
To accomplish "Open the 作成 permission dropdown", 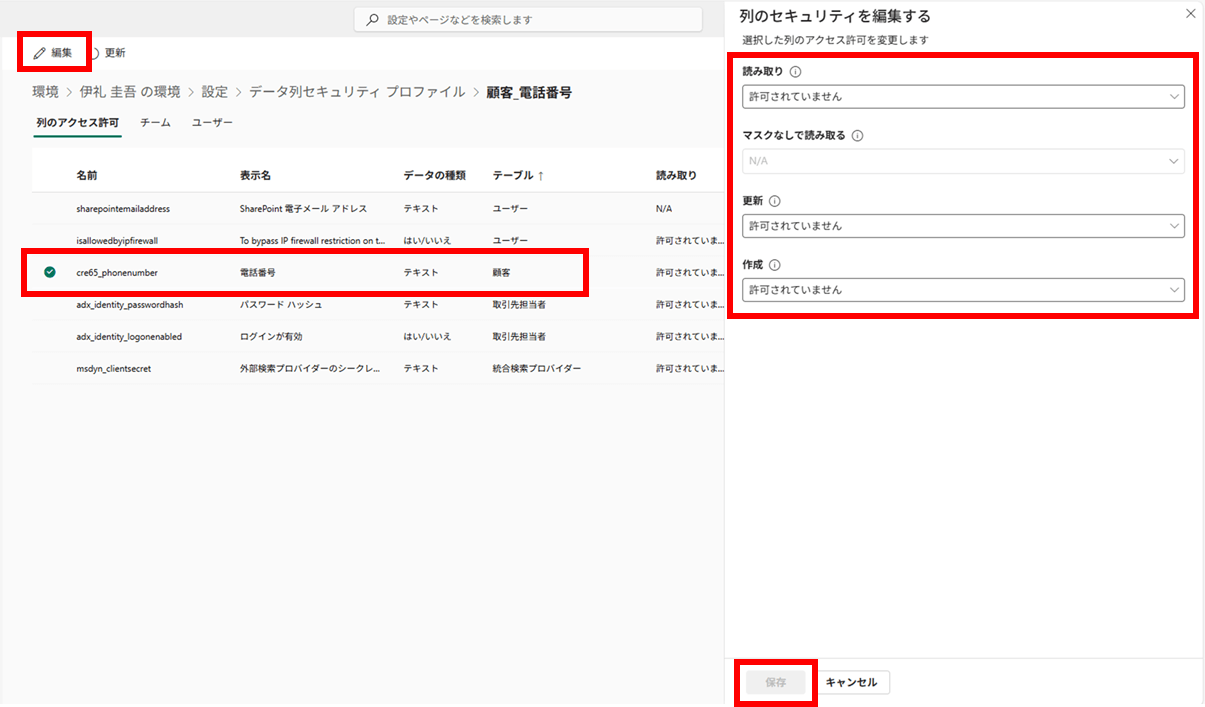I will click(x=963, y=290).
